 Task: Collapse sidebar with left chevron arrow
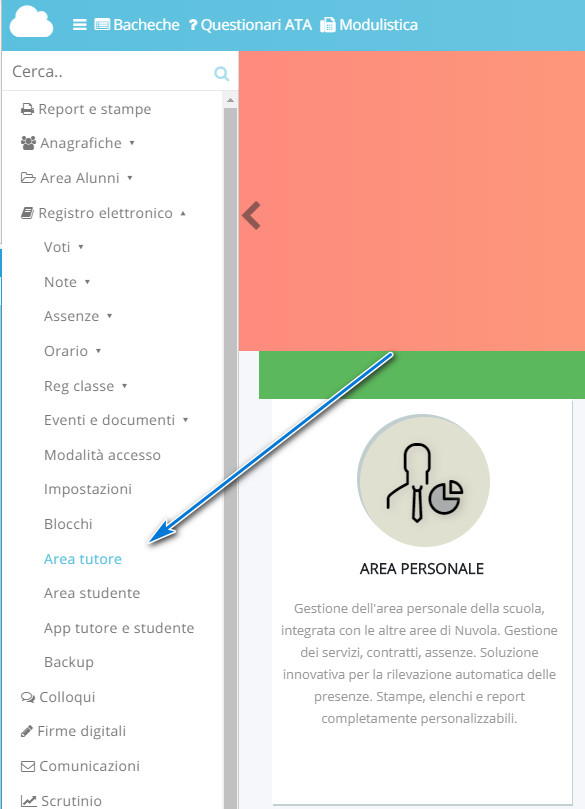click(x=252, y=216)
